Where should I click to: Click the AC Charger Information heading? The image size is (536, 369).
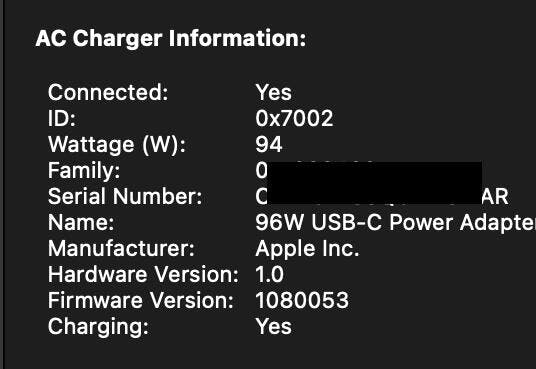coord(171,38)
